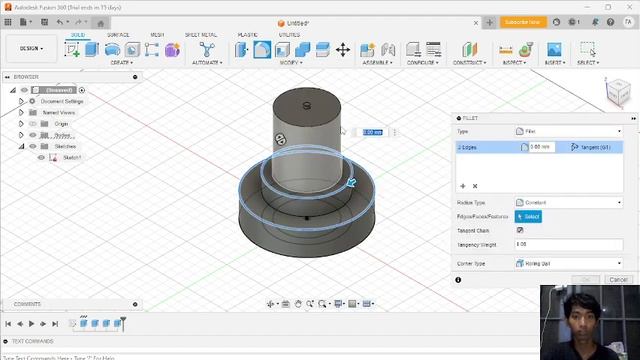Viewport: 640px width, 360px height.
Task: Click the Save icon
Action: pos(44,22)
